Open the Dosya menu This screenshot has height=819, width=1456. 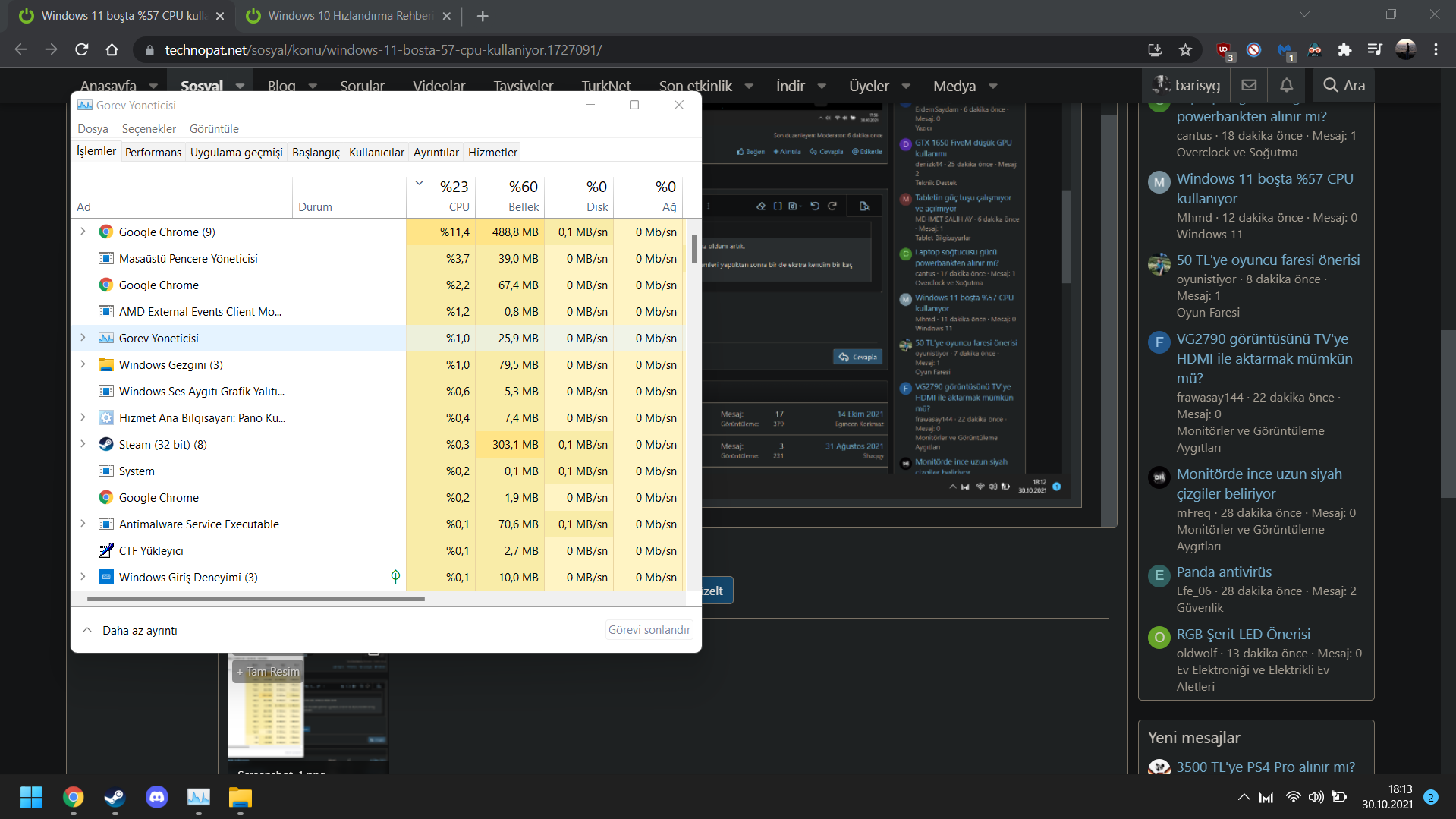tap(93, 129)
